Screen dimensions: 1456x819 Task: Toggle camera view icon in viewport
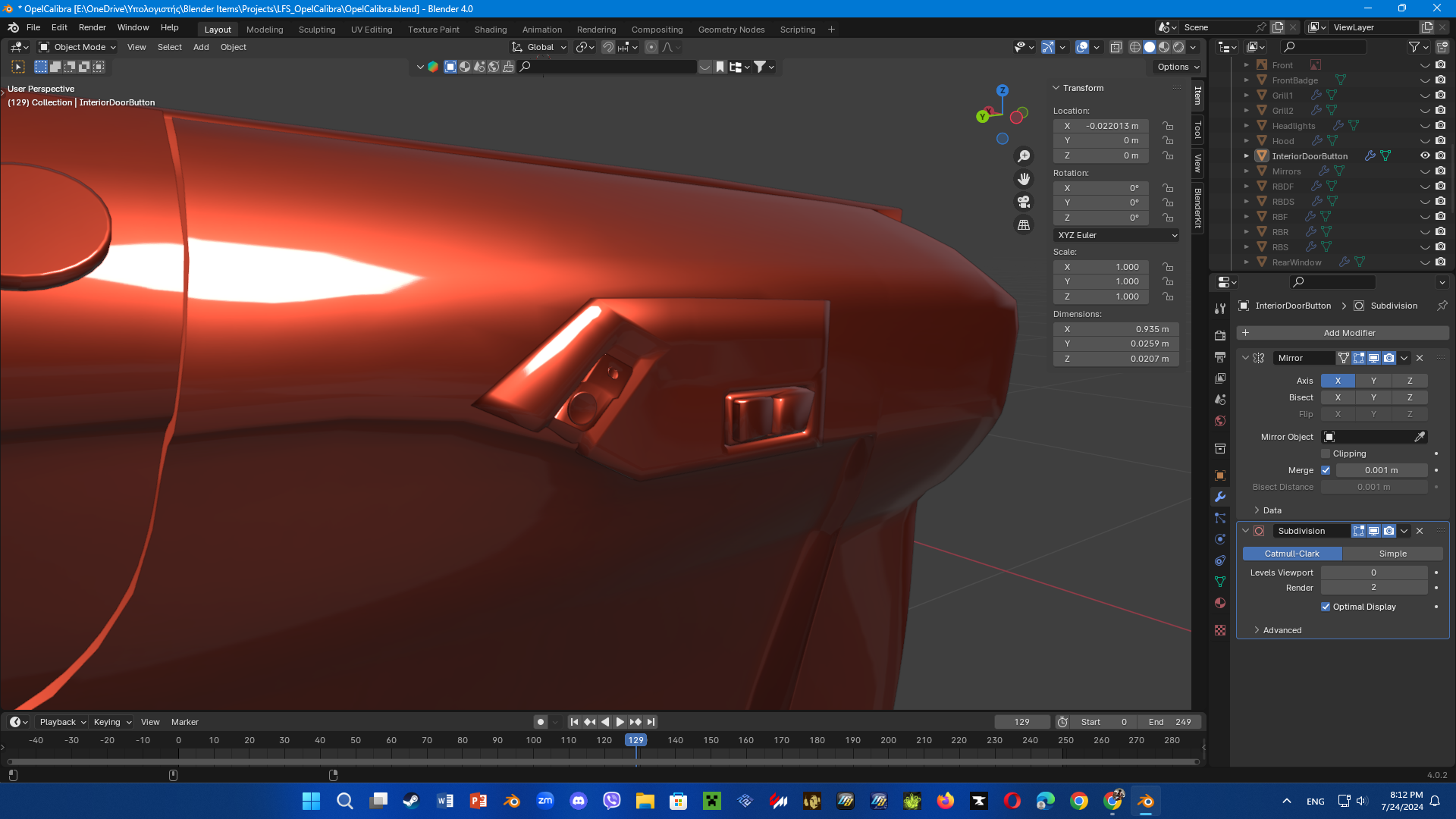click(1024, 202)
